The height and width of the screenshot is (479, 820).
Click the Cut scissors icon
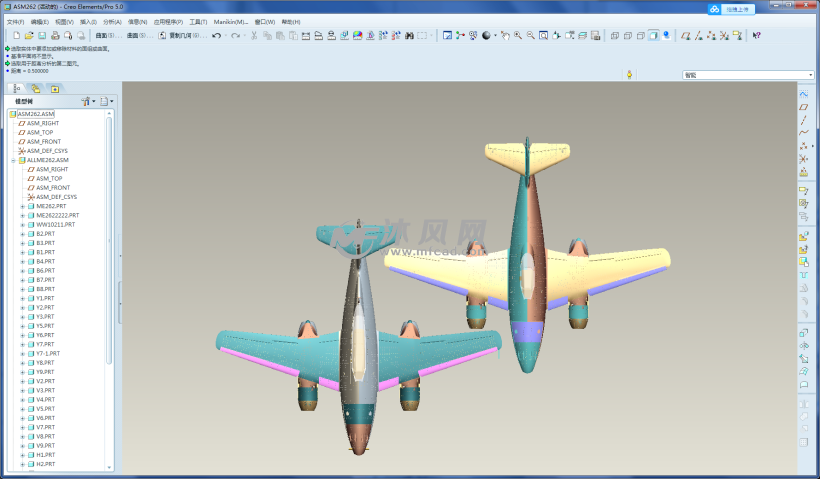click(x=254, y=36)
